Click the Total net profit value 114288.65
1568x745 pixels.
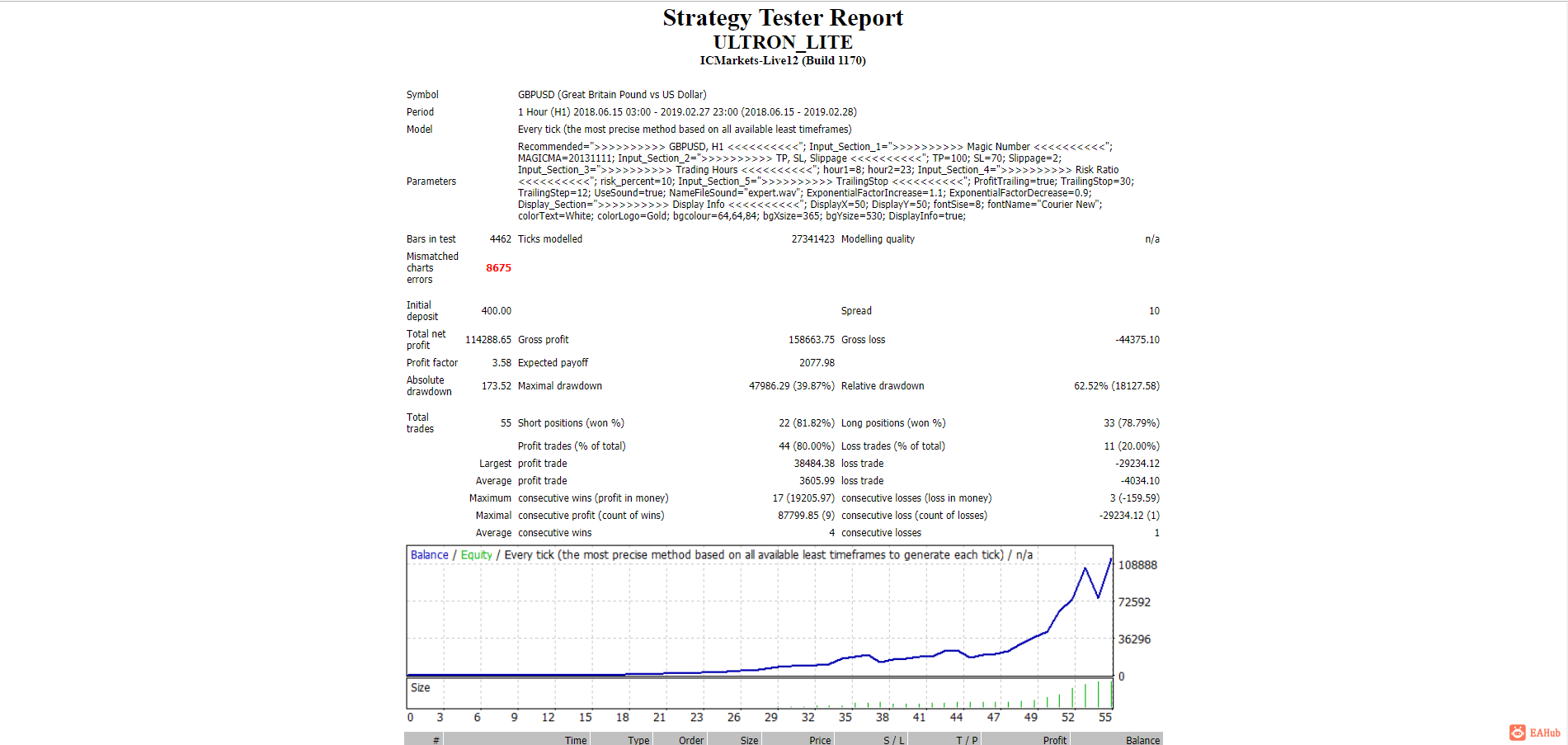tap(488, 340)
